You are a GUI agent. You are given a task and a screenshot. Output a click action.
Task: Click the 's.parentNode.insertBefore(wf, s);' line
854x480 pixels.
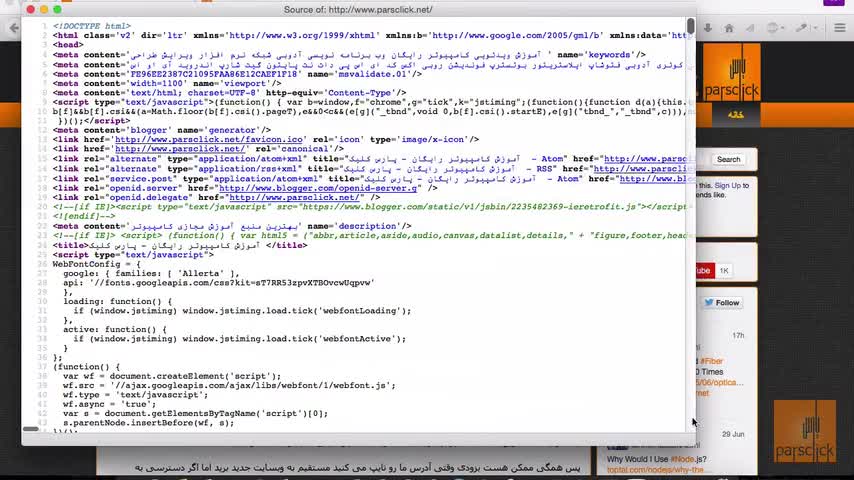click(x=149, y=423)
